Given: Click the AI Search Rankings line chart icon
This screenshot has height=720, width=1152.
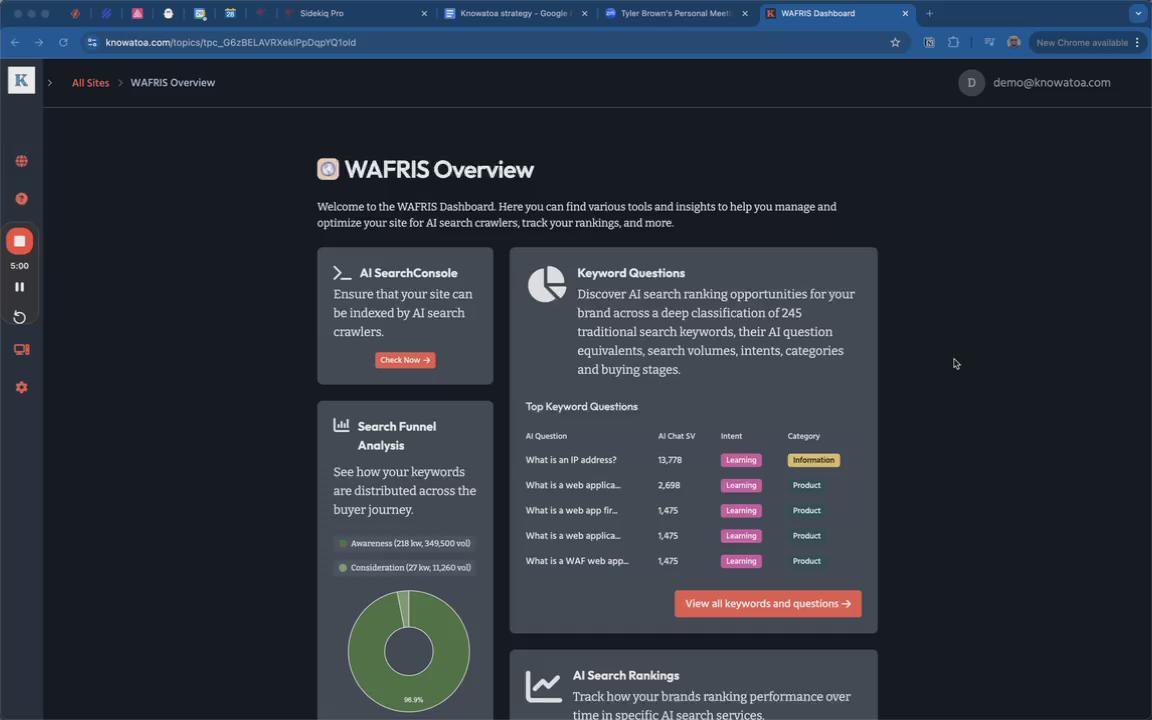Looking at the screenshot, I should [x=544, y=686].
